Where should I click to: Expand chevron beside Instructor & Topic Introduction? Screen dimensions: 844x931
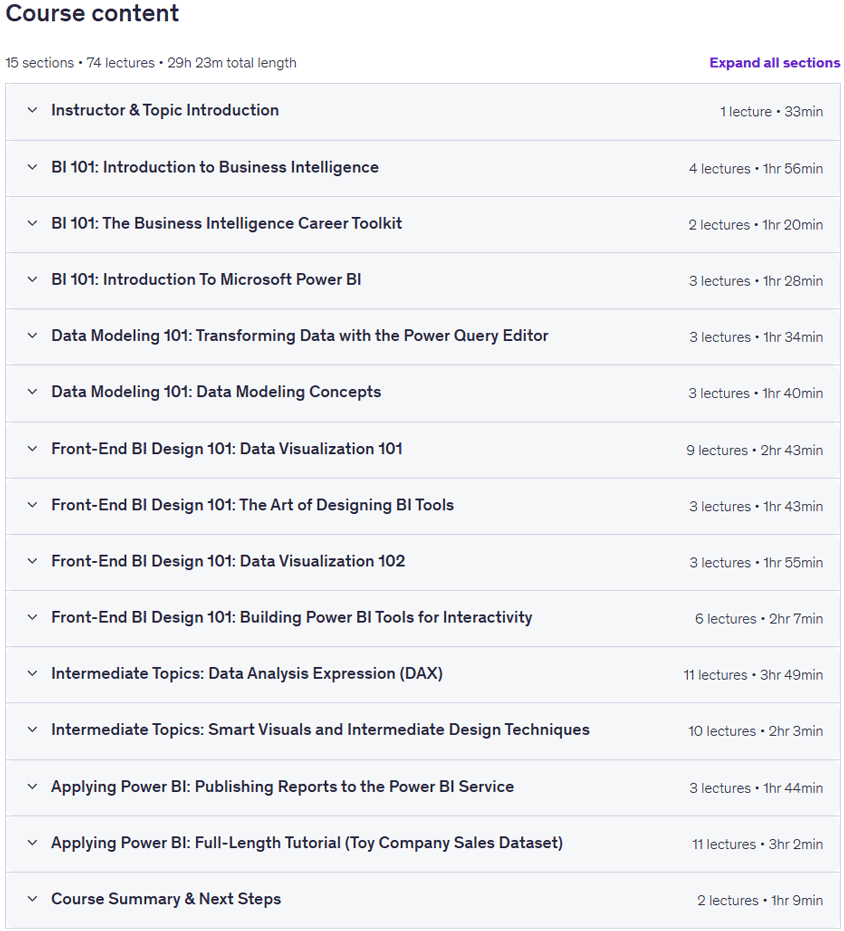(x=33, y=110)
